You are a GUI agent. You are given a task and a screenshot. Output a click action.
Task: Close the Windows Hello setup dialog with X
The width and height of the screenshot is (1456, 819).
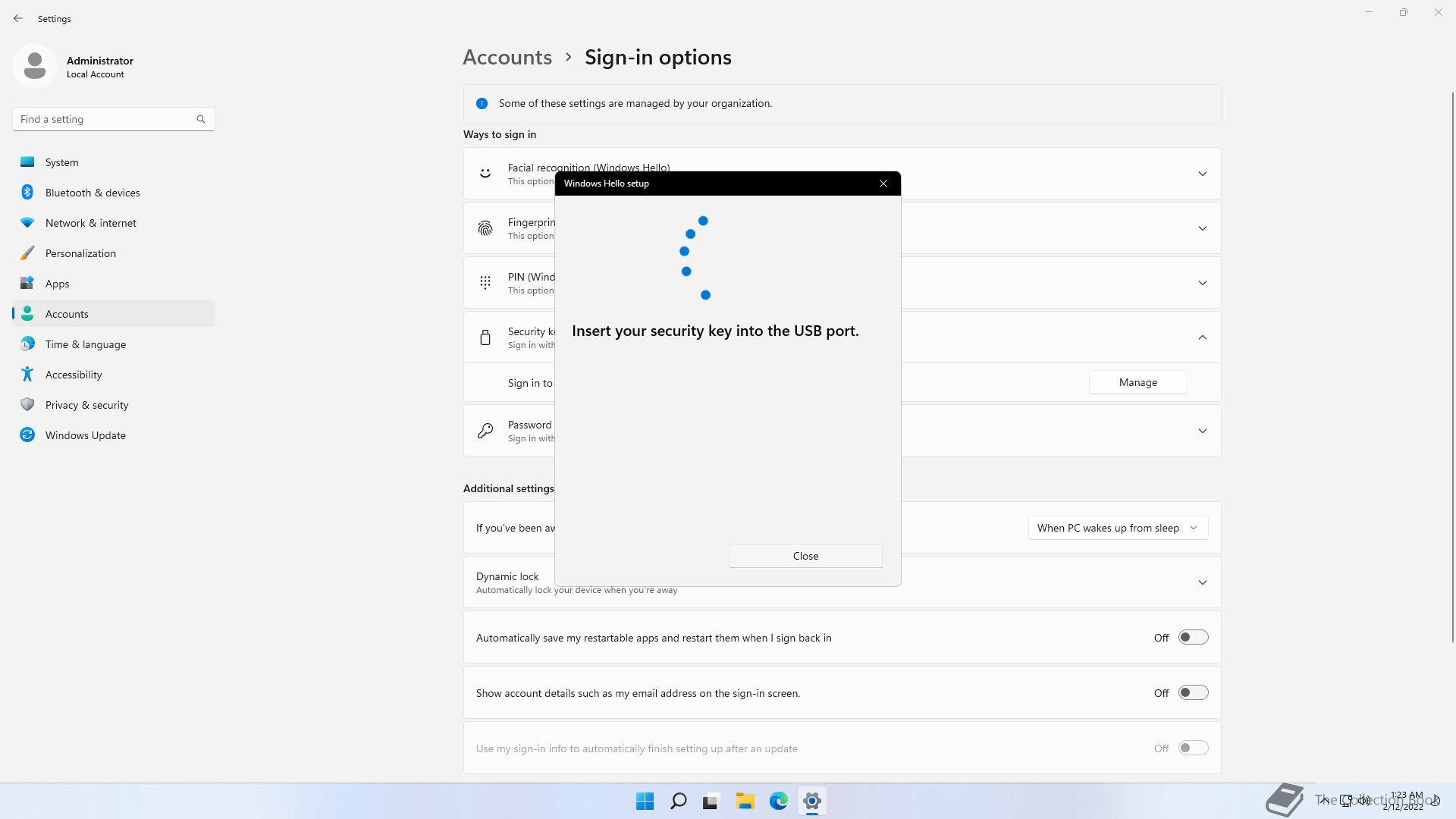(883, 184)
